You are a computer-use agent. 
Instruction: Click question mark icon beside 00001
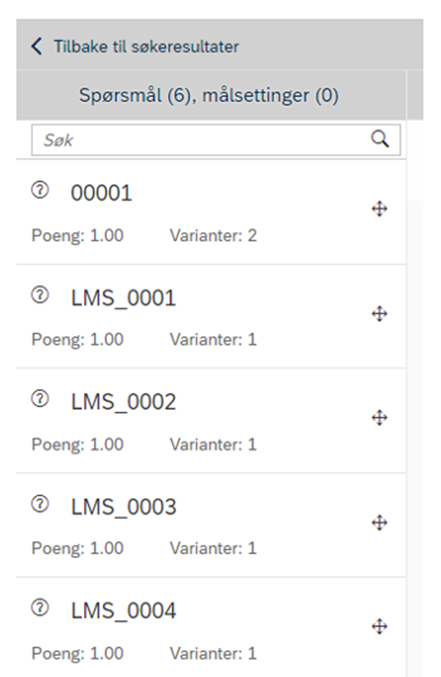[x=40, y=190]
